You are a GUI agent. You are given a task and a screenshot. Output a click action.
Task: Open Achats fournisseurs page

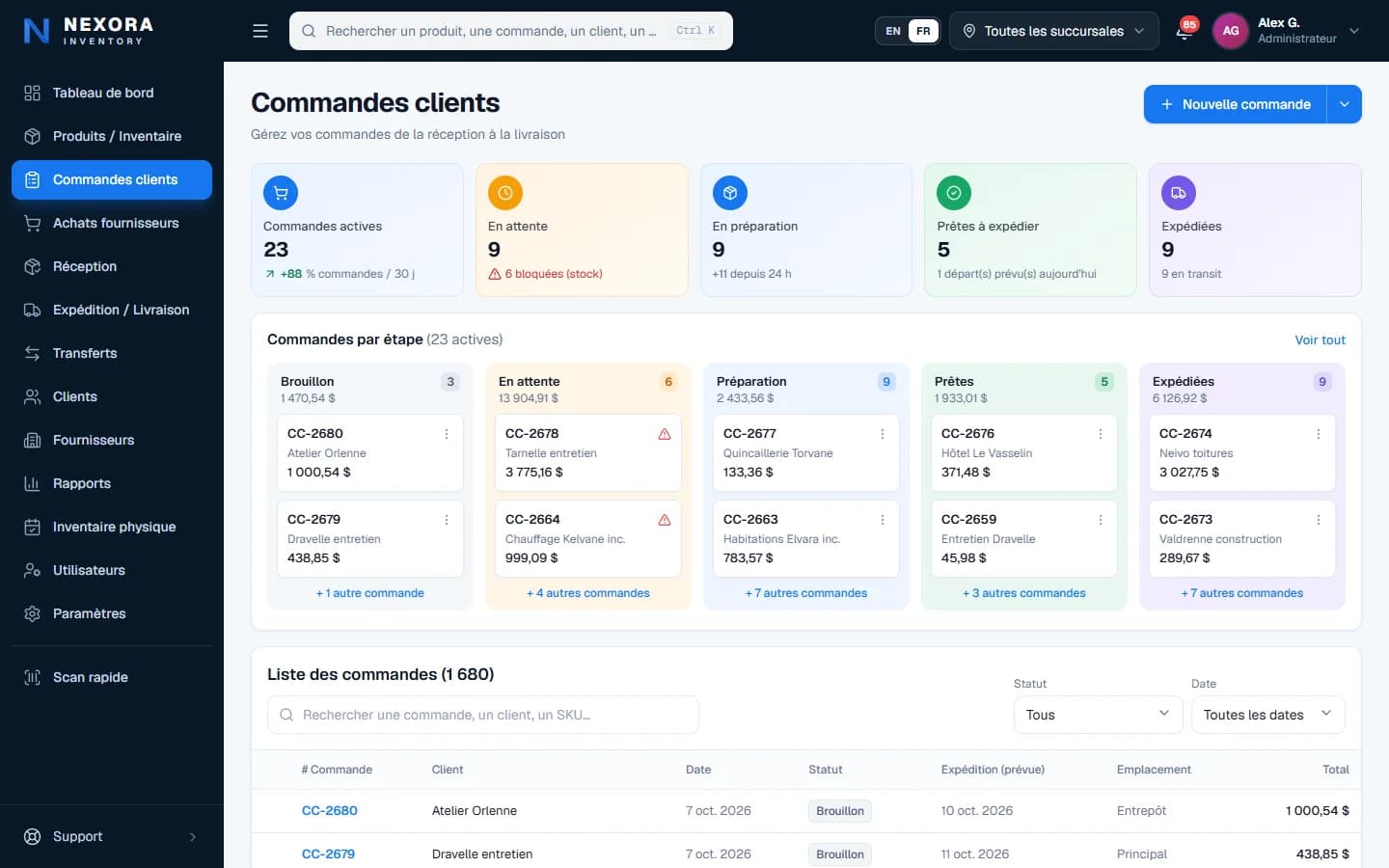pyautogui.click(x=112, y=223)
